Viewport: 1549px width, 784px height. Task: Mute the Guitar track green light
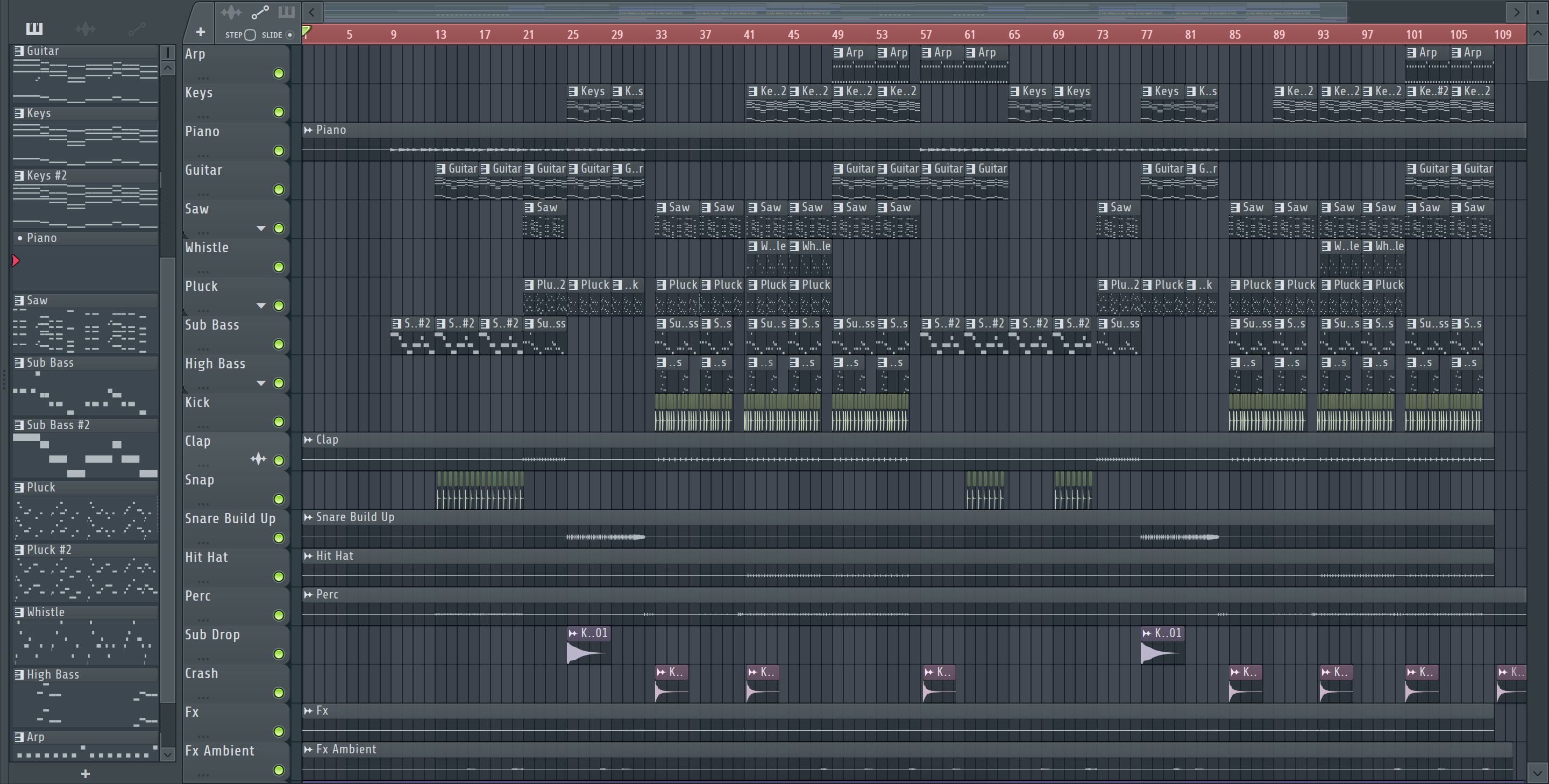pos(279,189)
